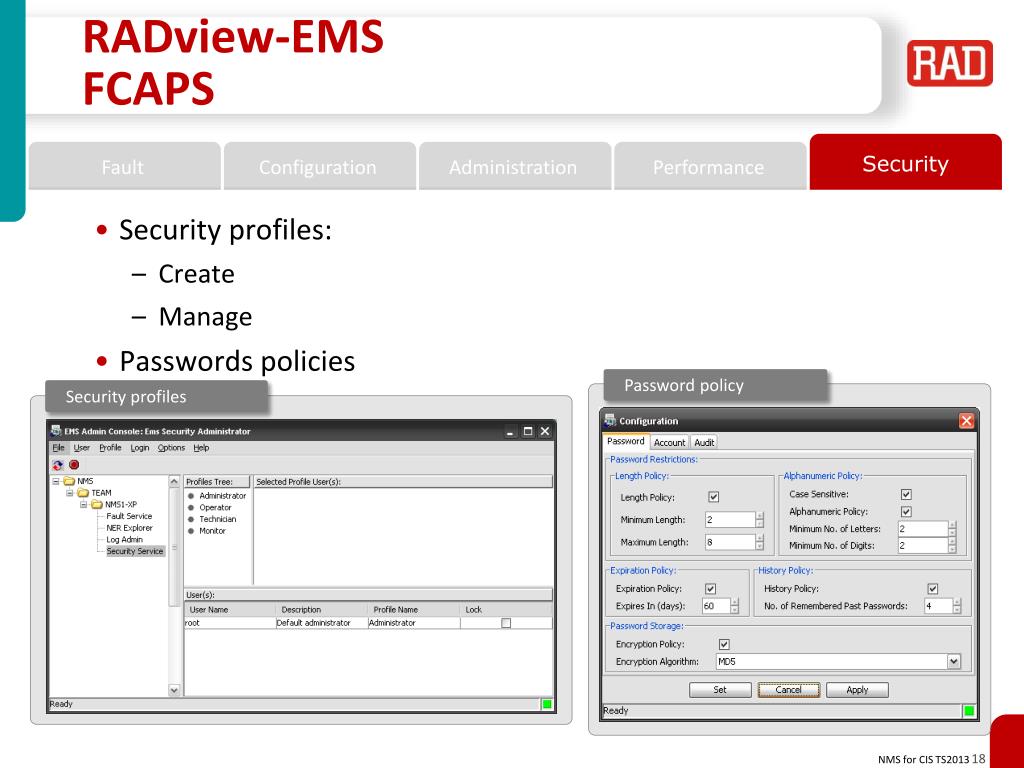Viewport: 1024px width, 768px height.
Task: Select Fault Service in the tree
Action: pyautogui.click(x=129, y=516)
